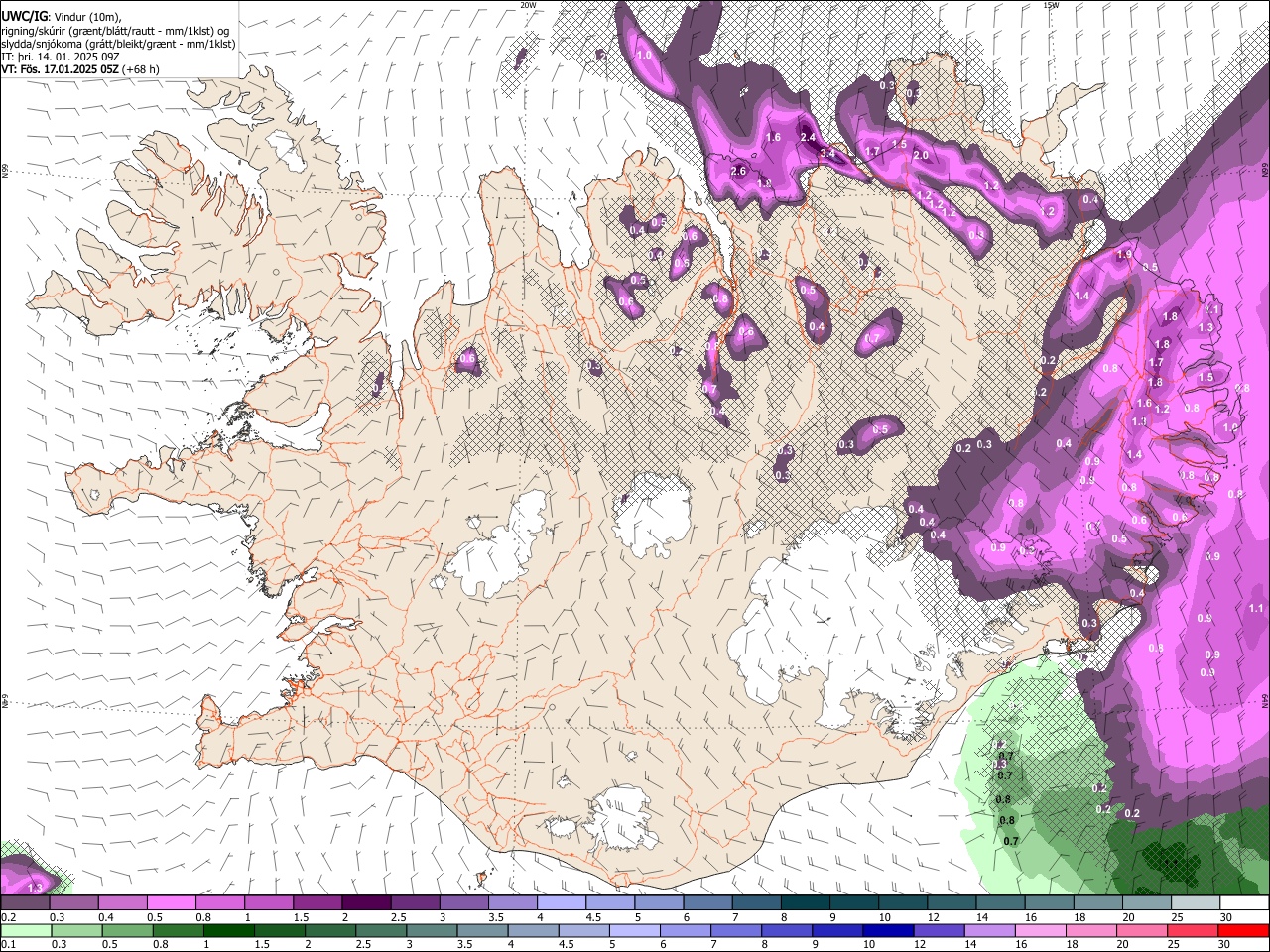Click the dark teal swatch between 8 and 9
The width and height of the screenshot is (1270, 952).
pos(805,902)
